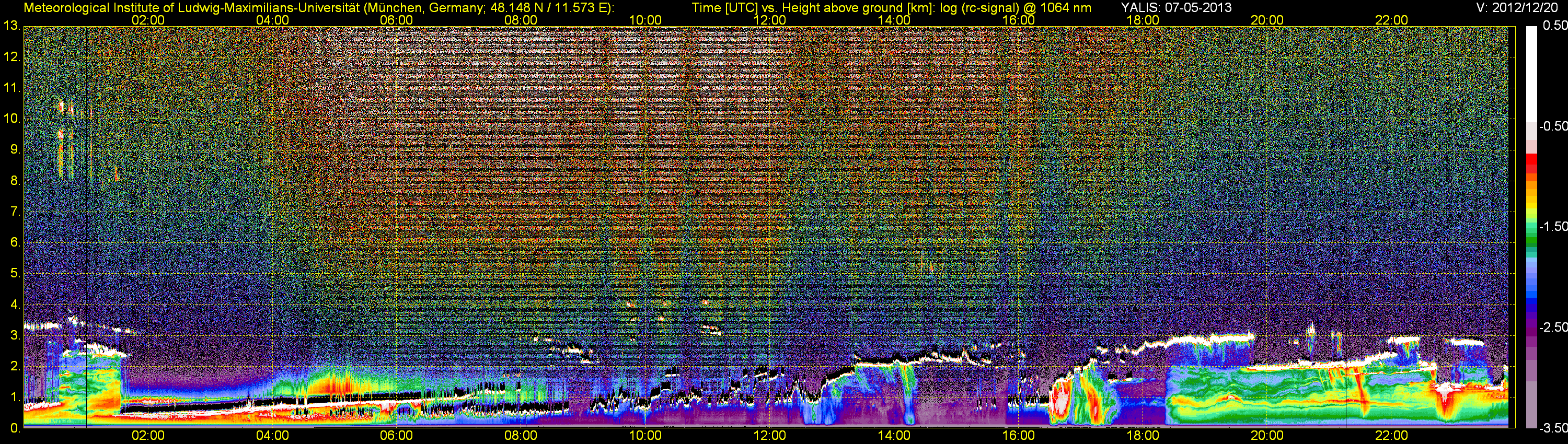Screen dimensions: 1568x444
Task: Click the 04:00 label on the lower time axis
Action: 272,436
